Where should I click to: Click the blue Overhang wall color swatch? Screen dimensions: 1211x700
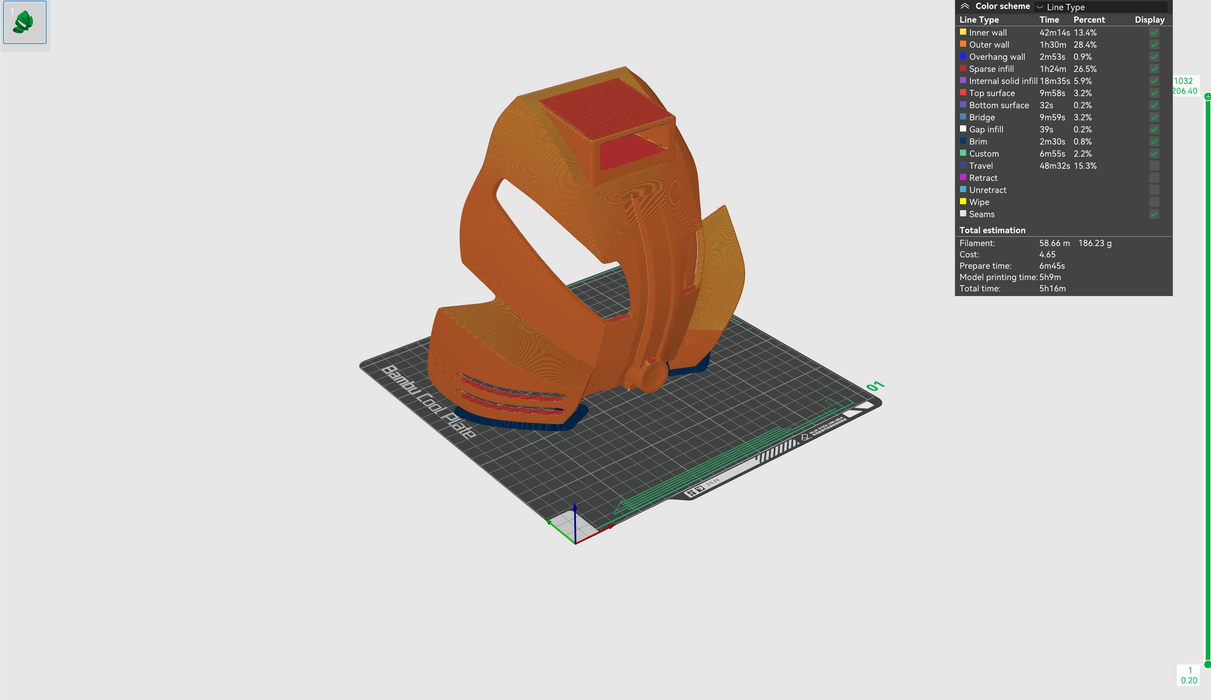[x=963, y=57]
